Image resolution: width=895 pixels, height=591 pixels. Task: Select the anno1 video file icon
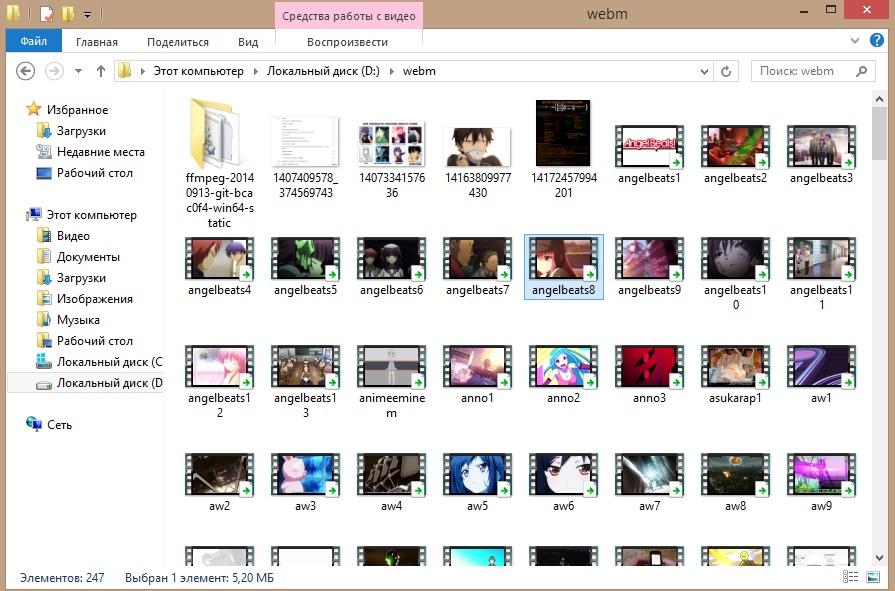pyautogui.click(x=478, y=367)
